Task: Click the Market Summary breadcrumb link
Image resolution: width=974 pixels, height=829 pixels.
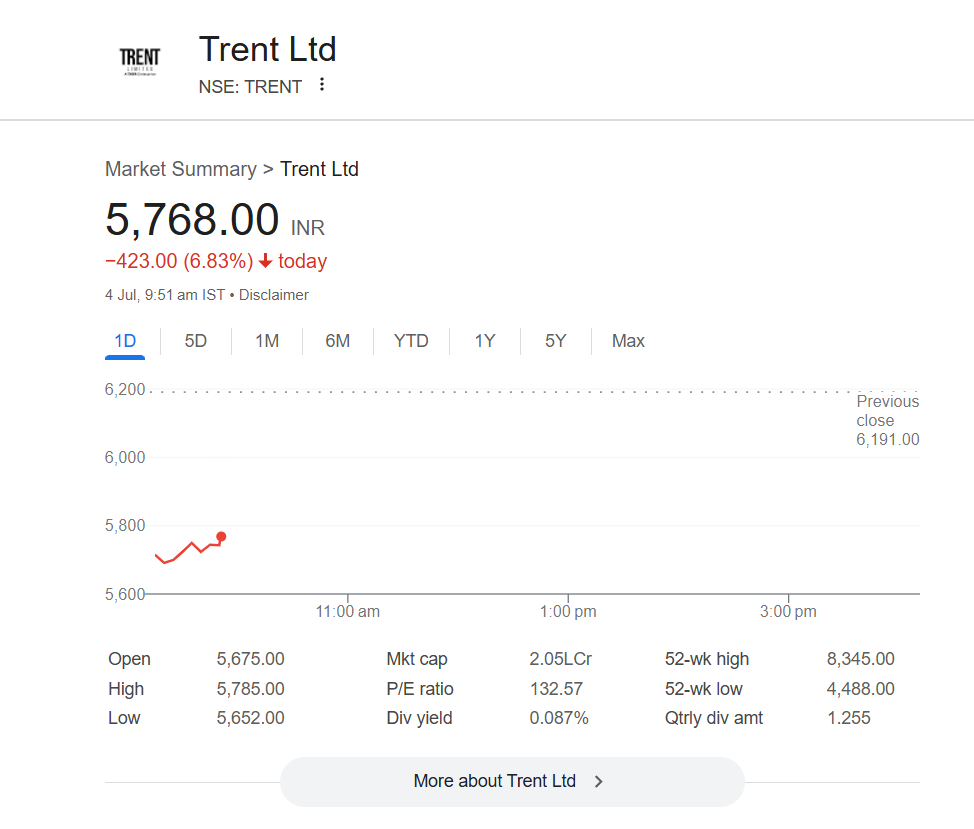Action: point(181,169)
